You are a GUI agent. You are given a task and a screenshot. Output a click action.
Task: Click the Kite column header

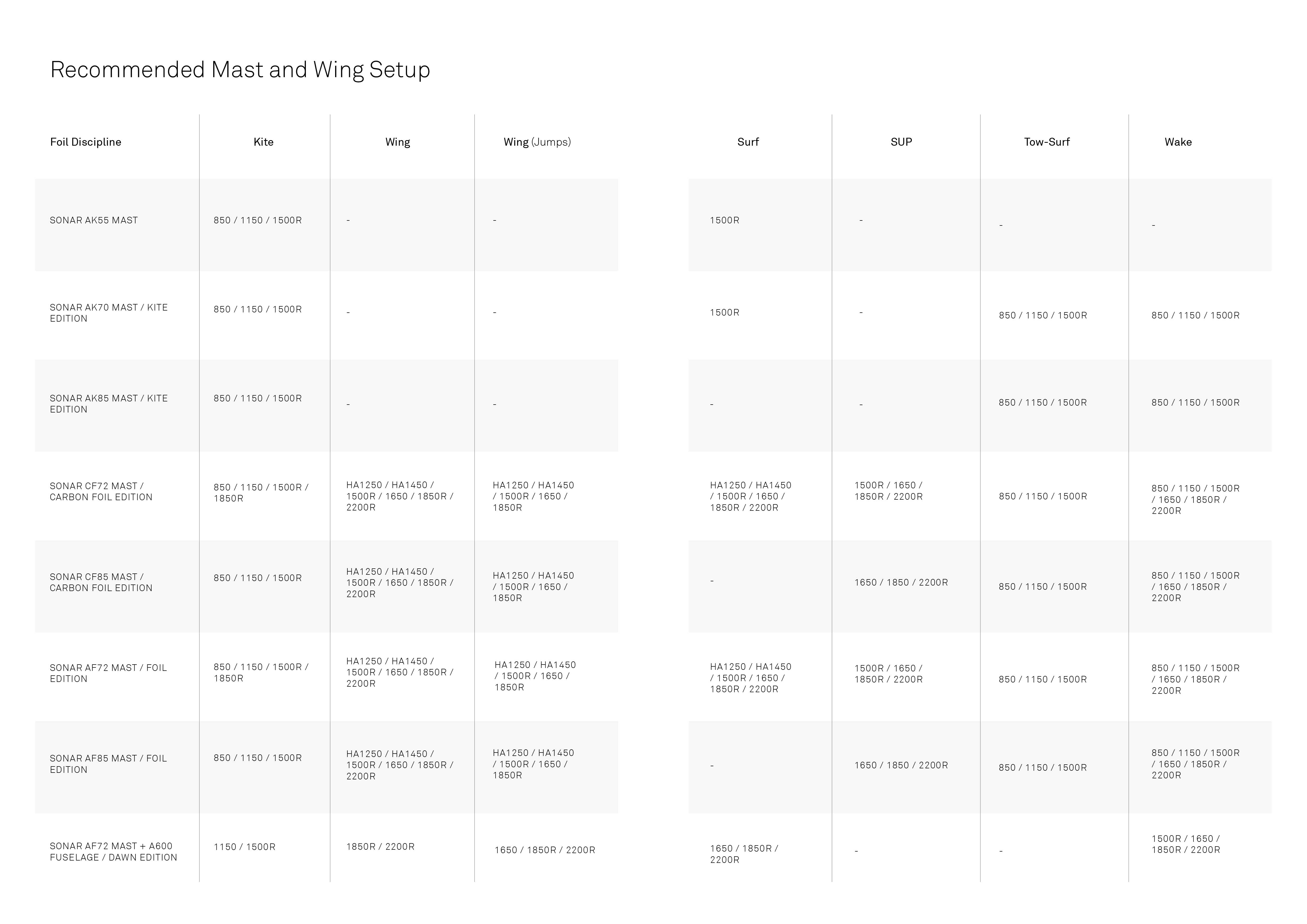(263, 142)
